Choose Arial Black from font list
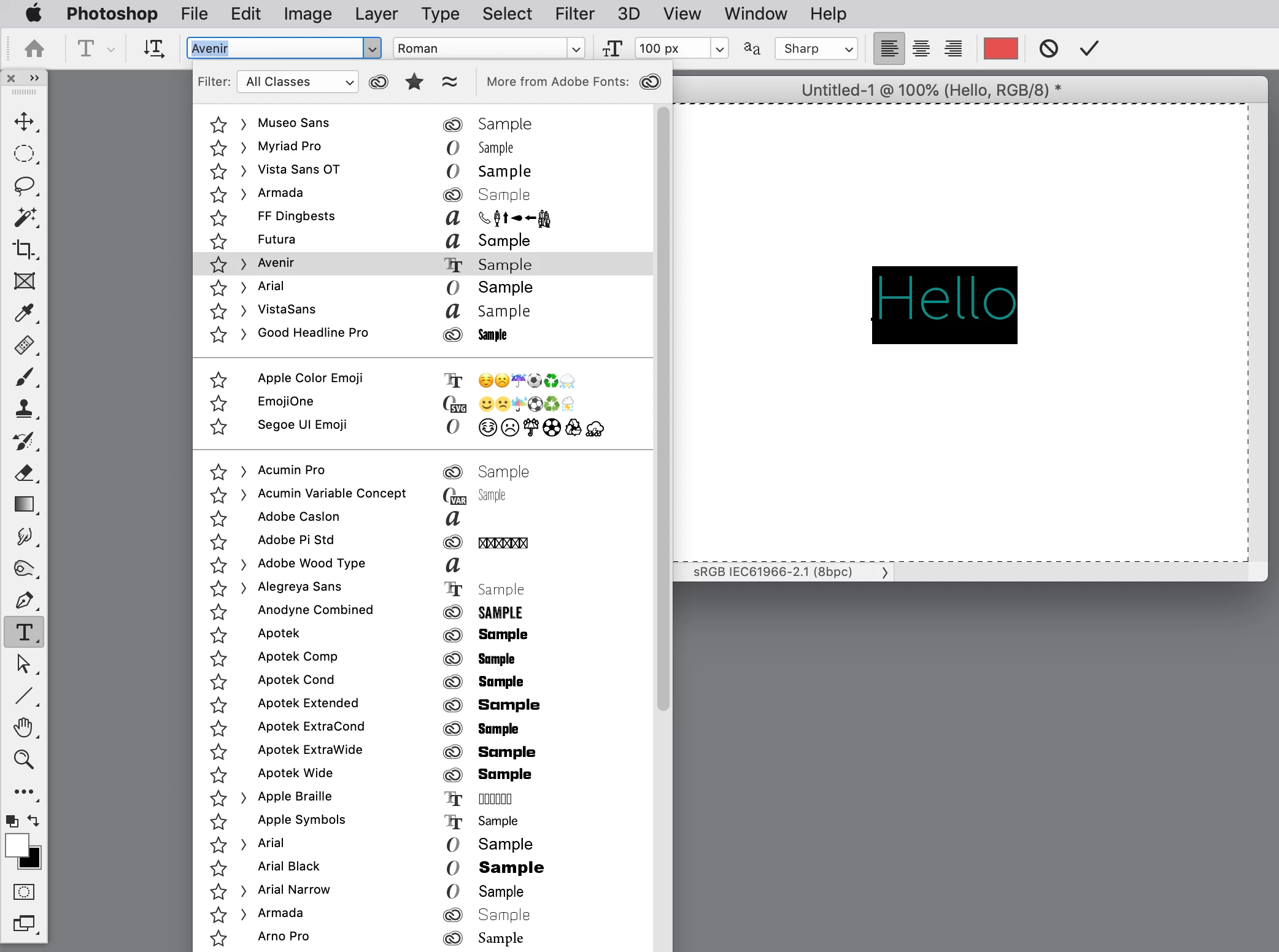 click(288, 866)
